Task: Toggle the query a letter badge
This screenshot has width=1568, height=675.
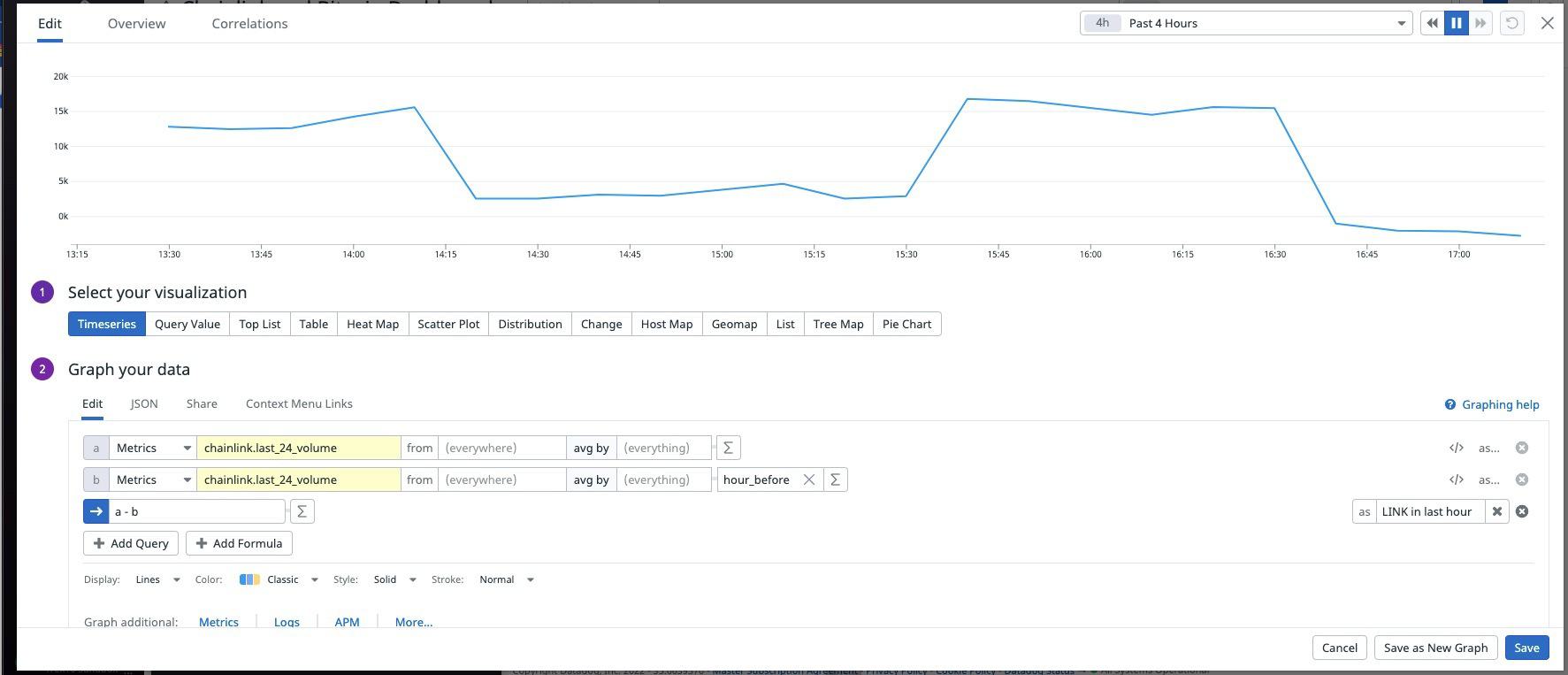Action: [x=96, y=448]
